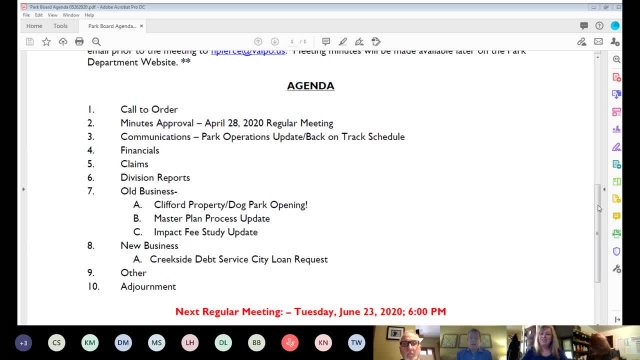Select participant MS avatar

(x=157, y=343)
